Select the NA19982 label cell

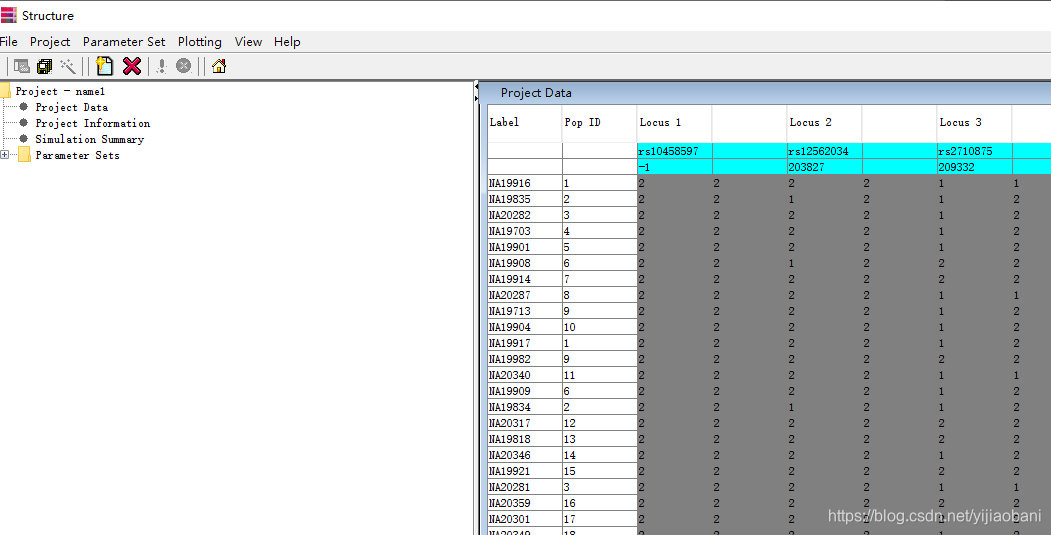tap(525, 359)
